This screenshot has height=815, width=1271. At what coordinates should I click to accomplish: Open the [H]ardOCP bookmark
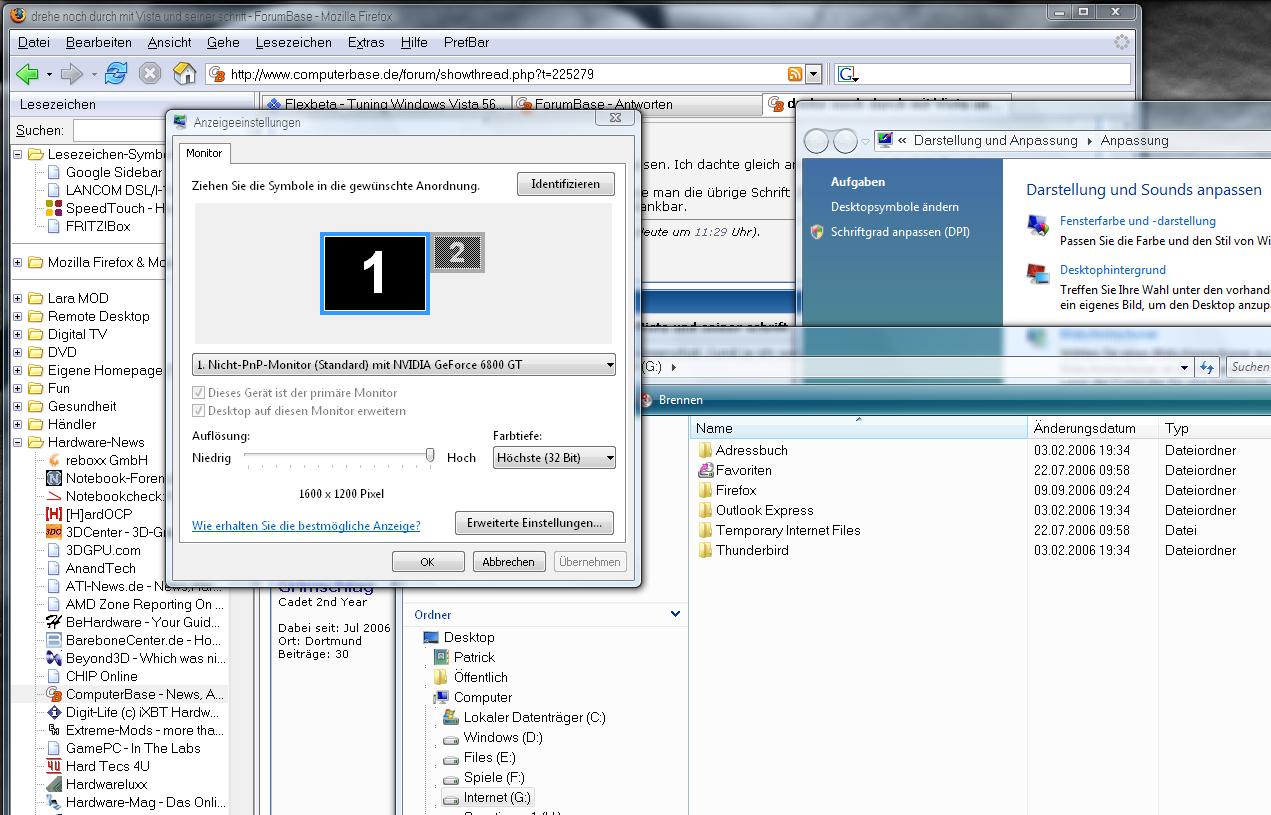pos(97,514)
